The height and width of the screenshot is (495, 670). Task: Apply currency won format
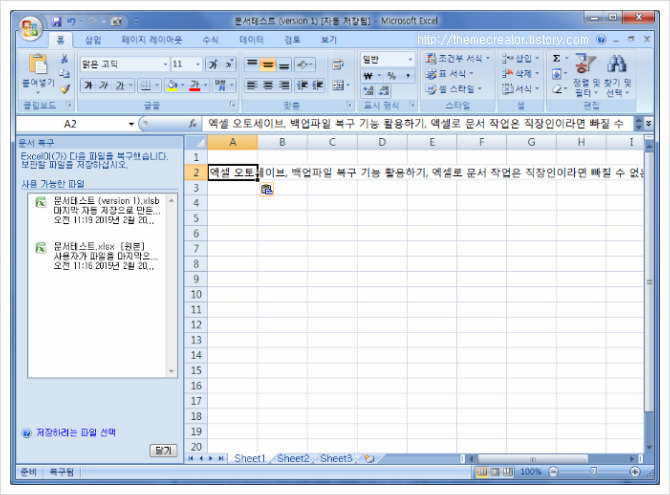pos(368,76)
